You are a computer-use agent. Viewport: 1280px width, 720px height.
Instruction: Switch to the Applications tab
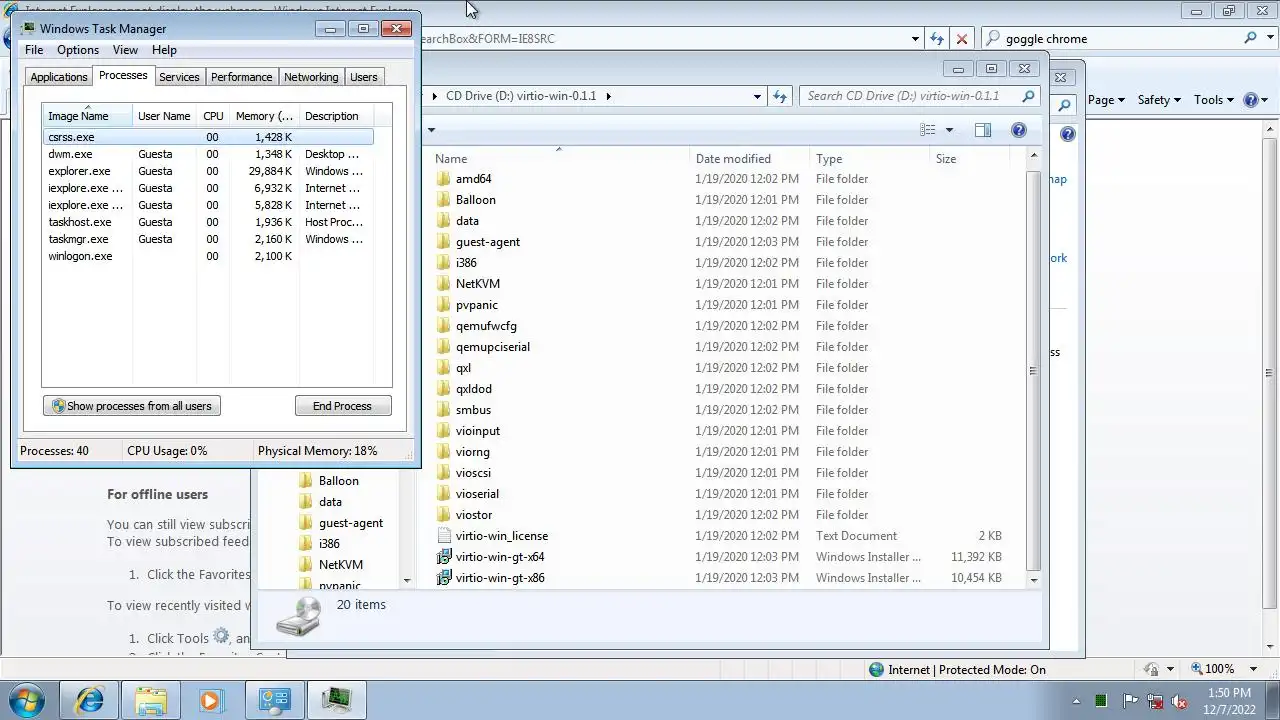click(x=59, y=77)
